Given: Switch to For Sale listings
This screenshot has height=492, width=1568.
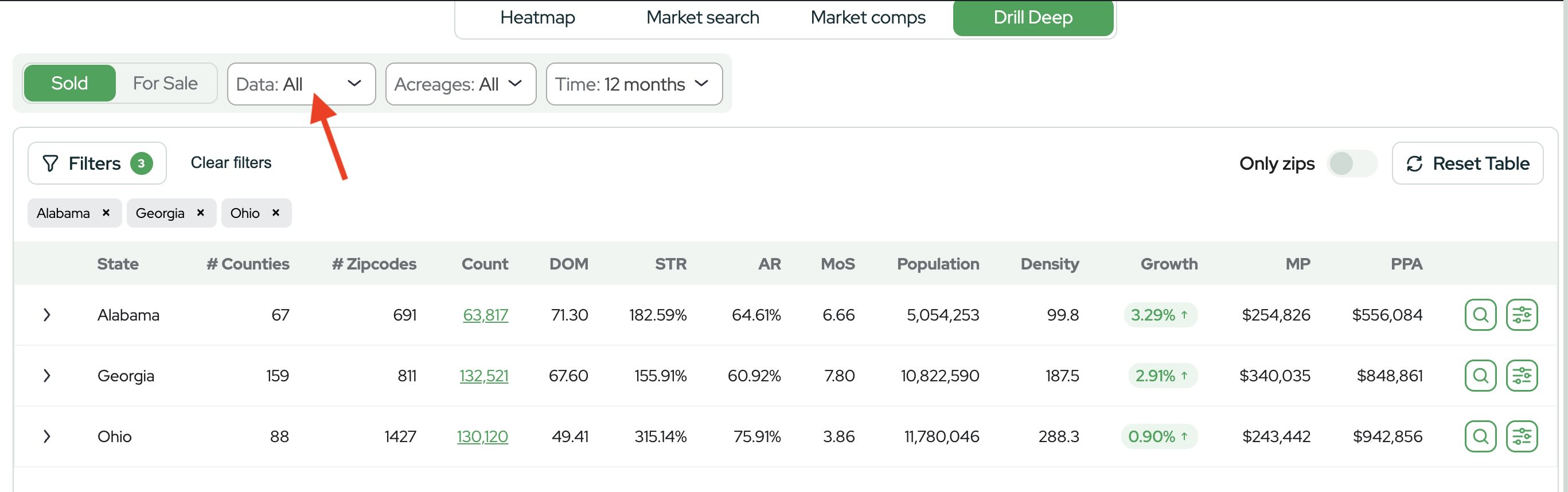Looking at the screenshot, I should coord(165,83).
